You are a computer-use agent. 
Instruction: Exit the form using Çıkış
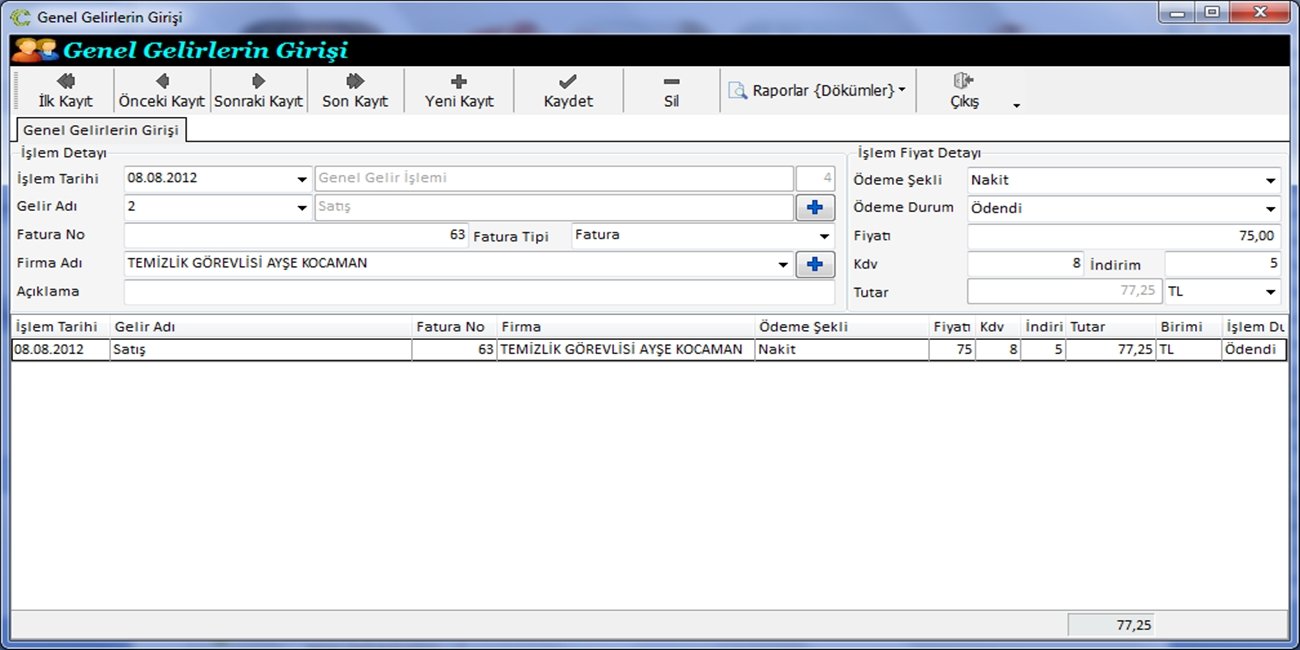coord(964,90)
